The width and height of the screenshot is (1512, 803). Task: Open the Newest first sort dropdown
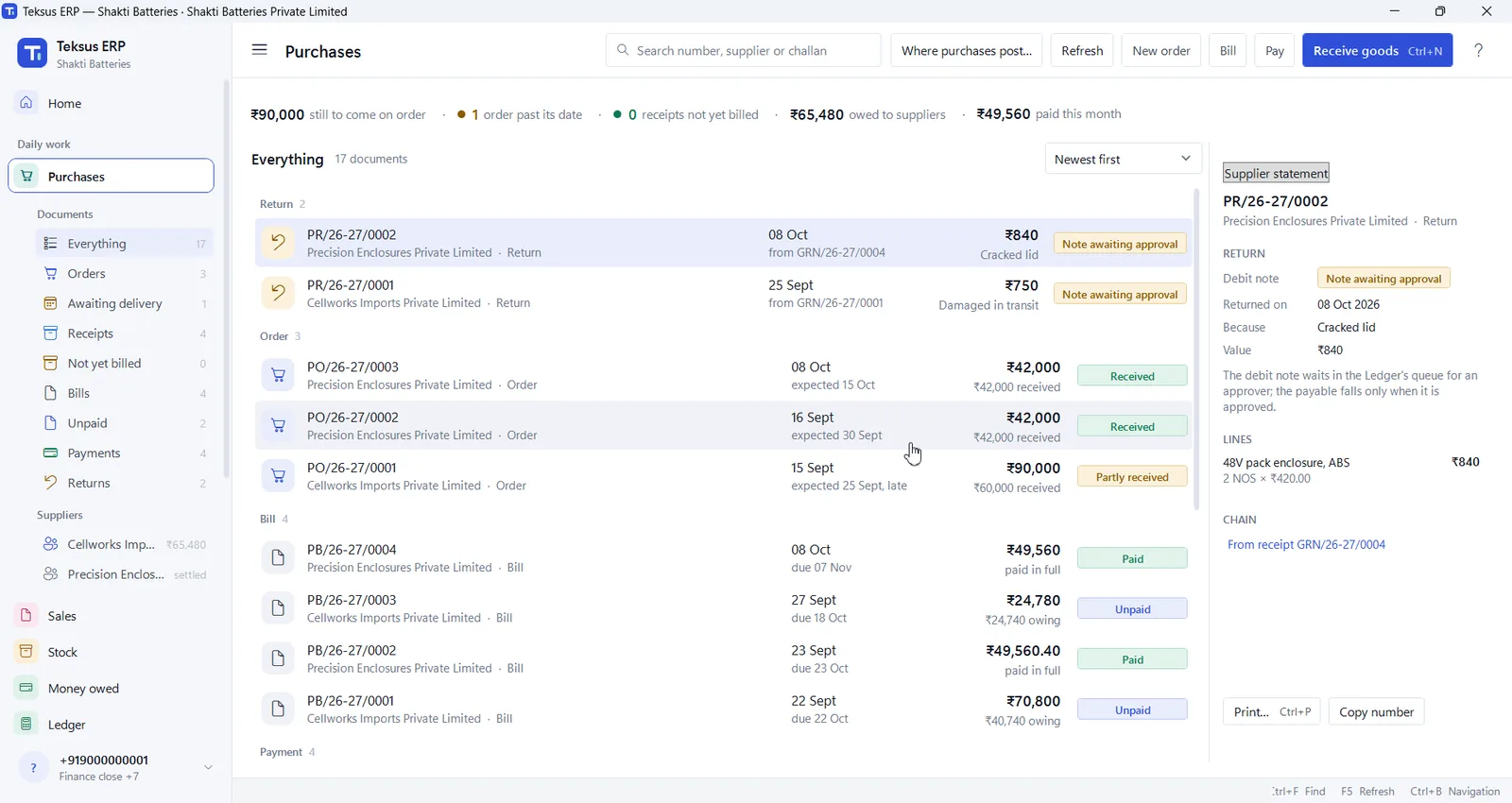(x=1123, y=159)
